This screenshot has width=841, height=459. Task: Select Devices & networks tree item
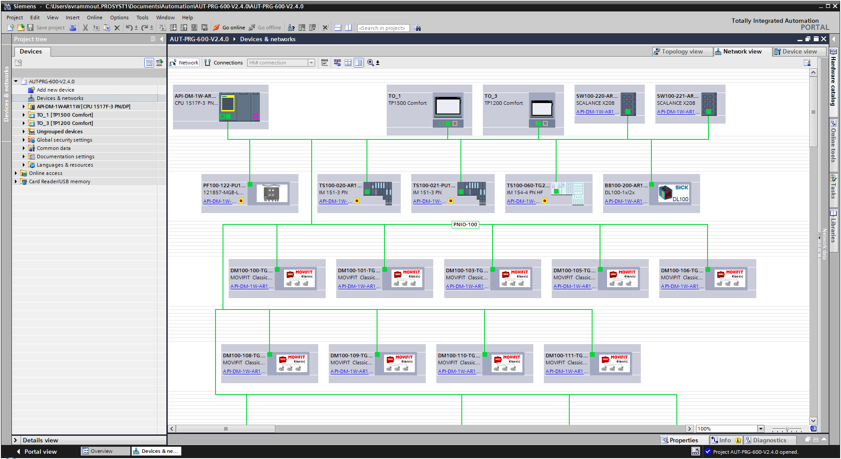tap(60, 98)
